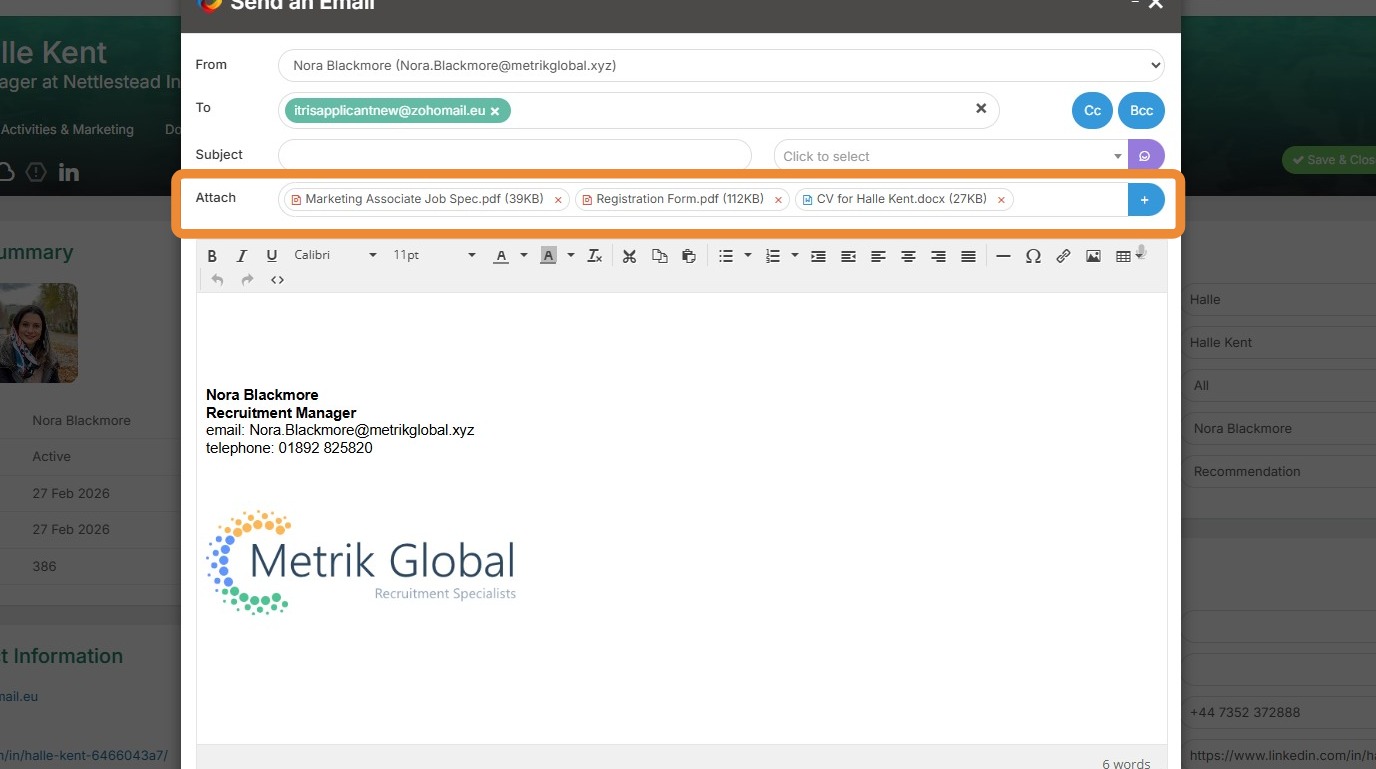Remove recipient itrisapplicantnew@zohomail.eu
Viewport: 1376px width, 769px height.
[495, 111]
